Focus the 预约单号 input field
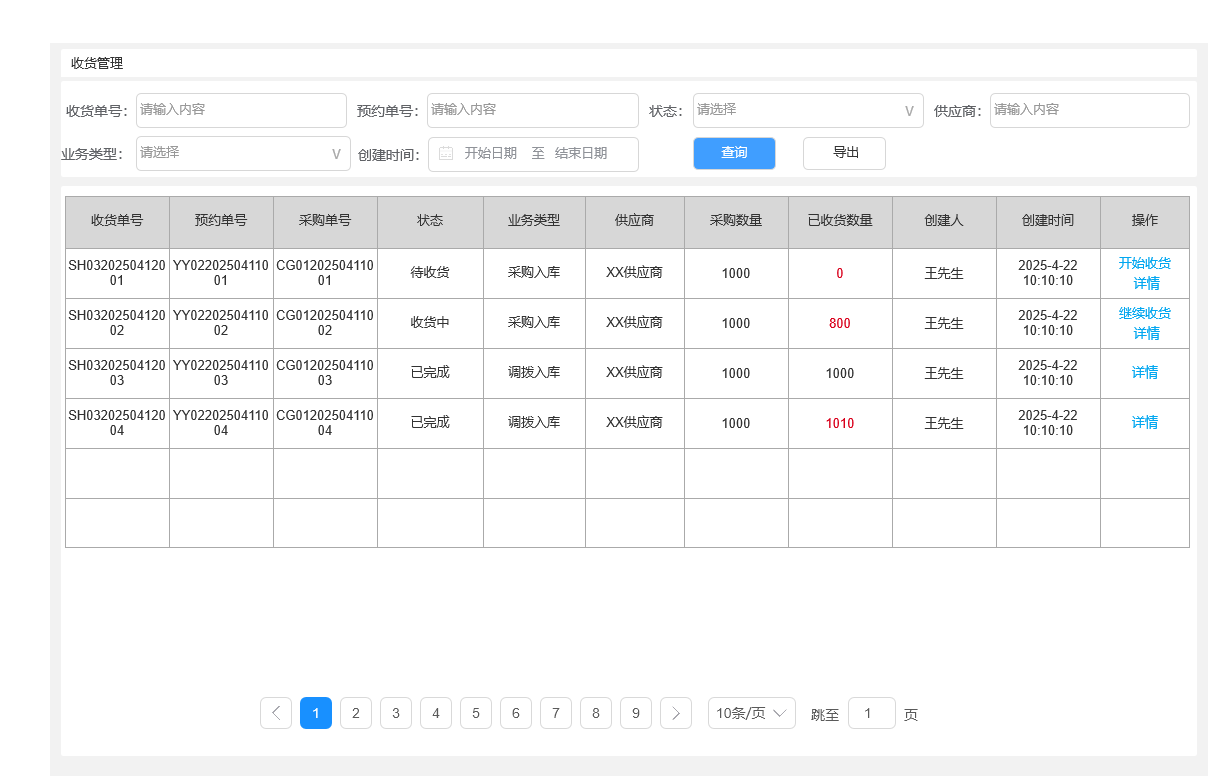This screenshot has width=1208, height=776. pos(533,110)
